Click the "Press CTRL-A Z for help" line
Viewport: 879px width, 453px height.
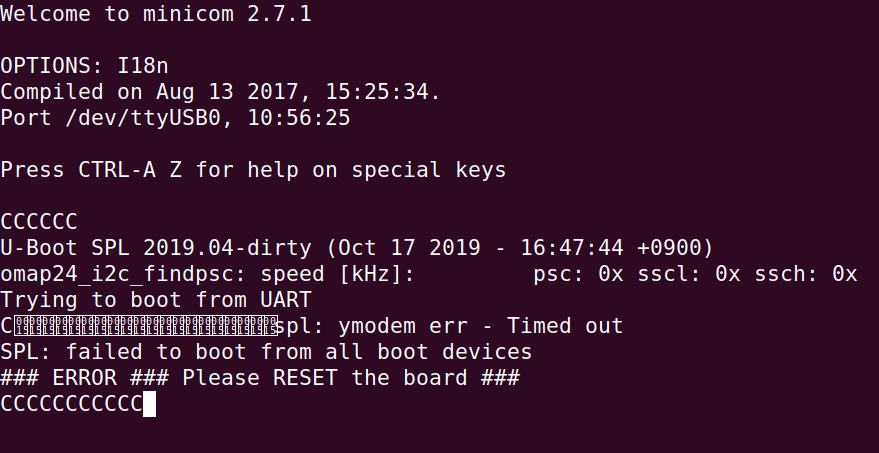[x=253, y=170]
